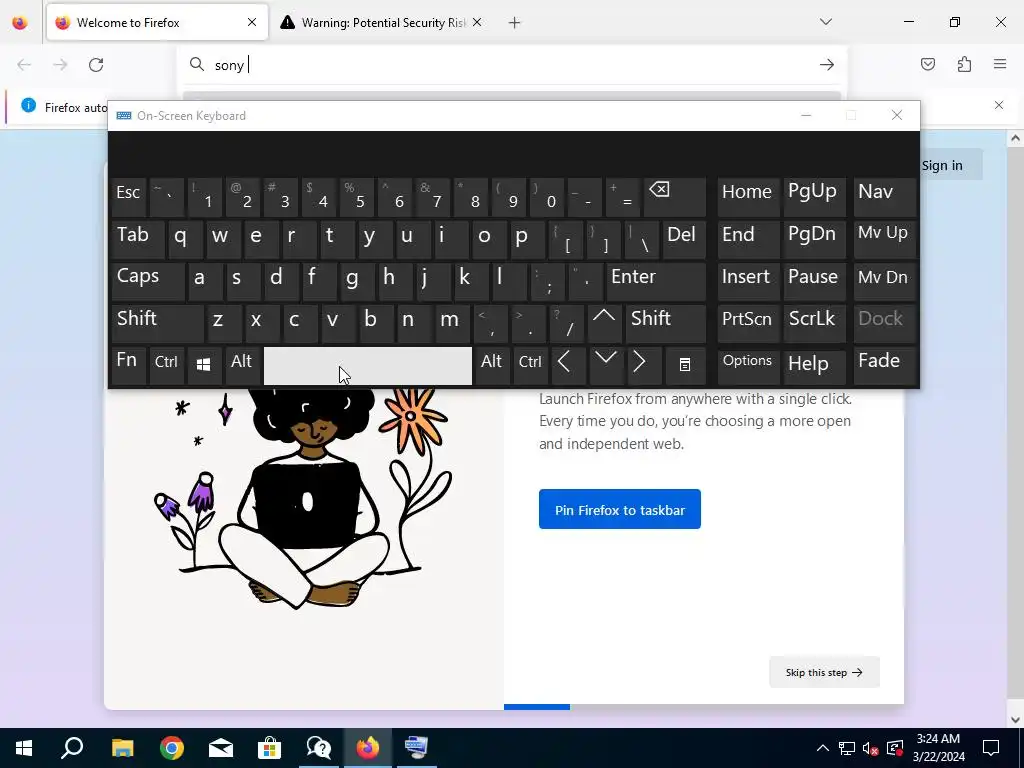Click the left arrow key on keyboard
1024x768 pixels.
pyautogui.click(x=568, y=364)
